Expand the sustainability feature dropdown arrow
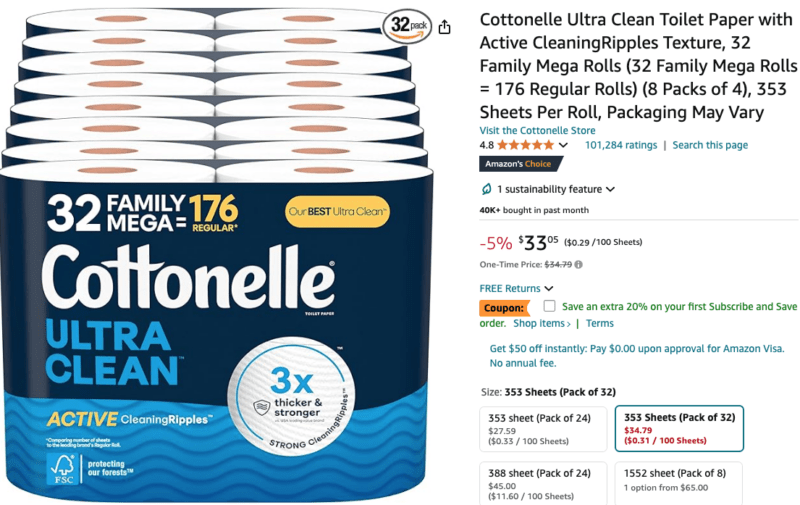800x505 pixels. (610, 189)
